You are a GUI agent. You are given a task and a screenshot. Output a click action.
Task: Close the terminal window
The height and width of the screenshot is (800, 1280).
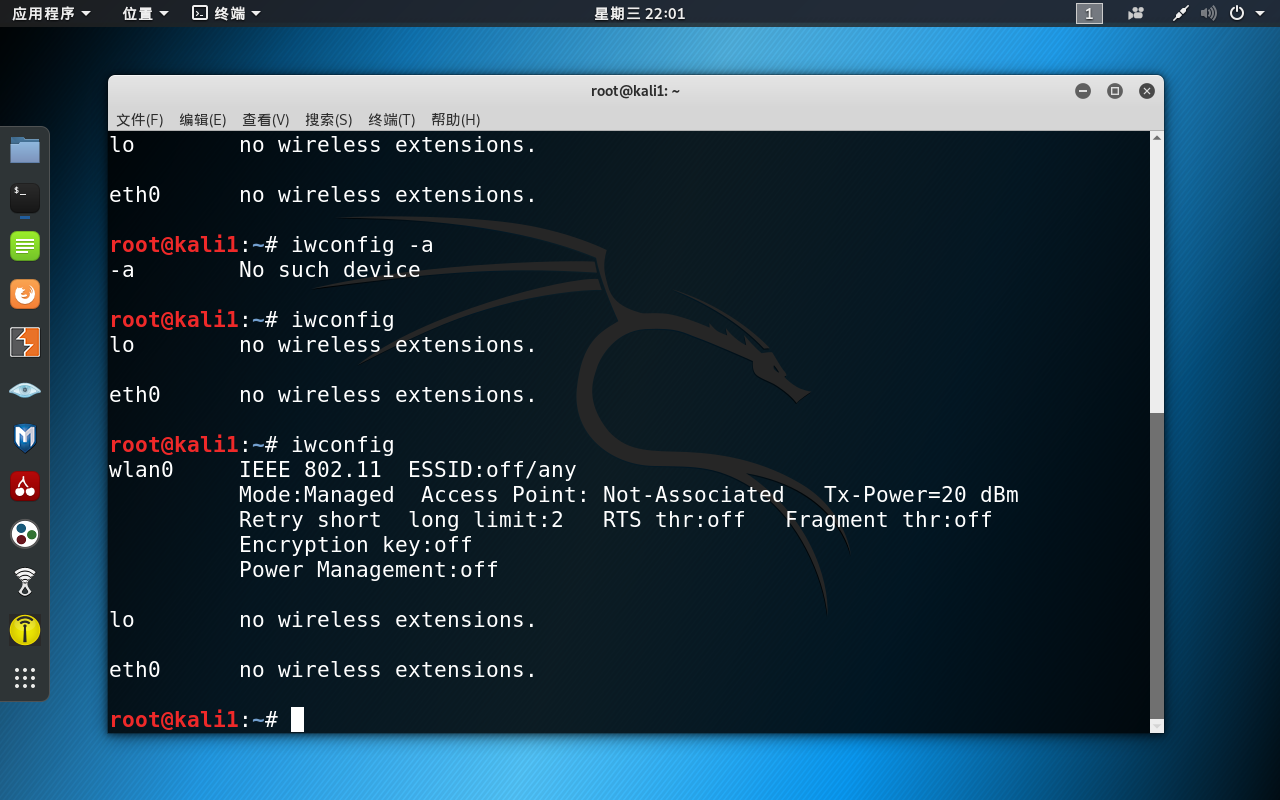click(1147, 91)
